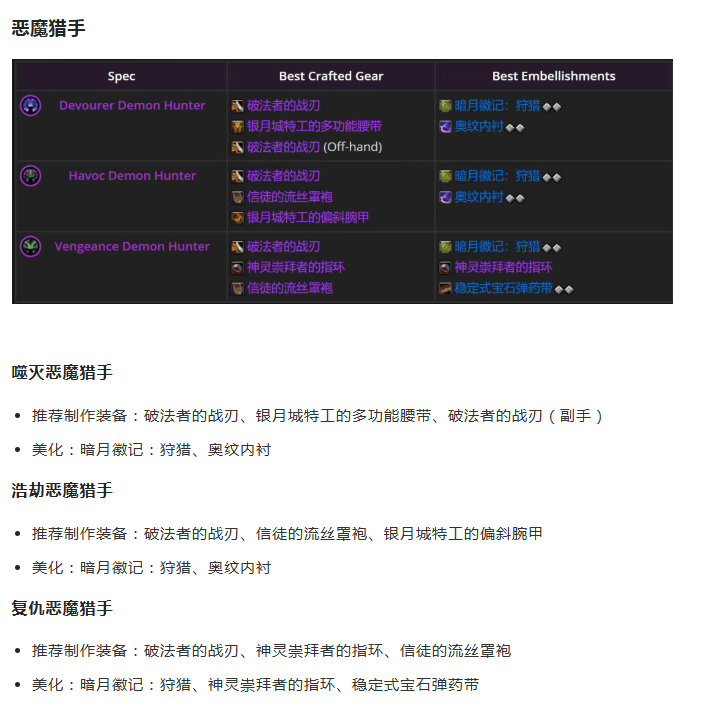Open the Vengeance Demon Hunter link

pyautogui.click(x=132, y=246)
